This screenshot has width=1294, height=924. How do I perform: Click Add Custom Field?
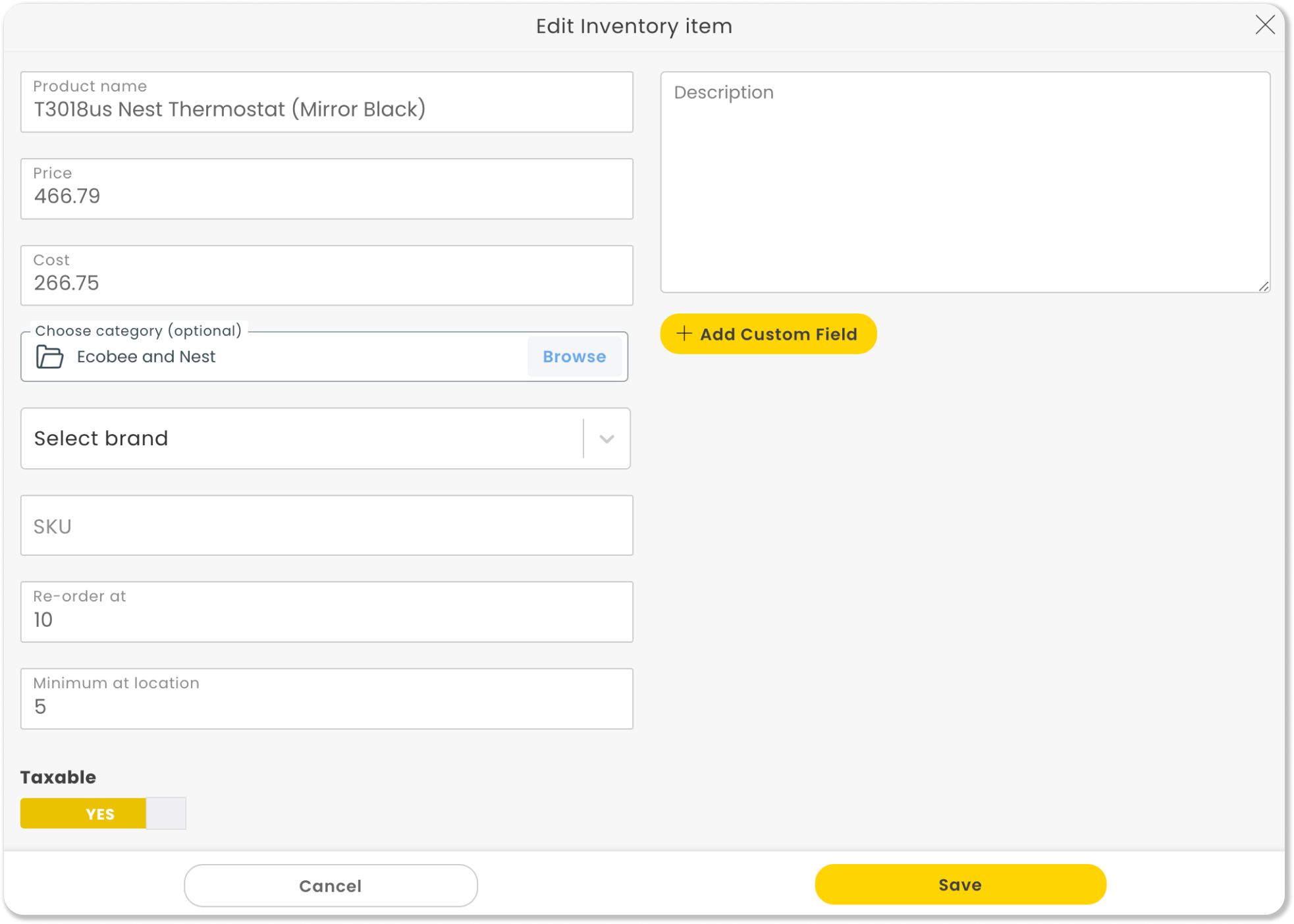point(768,334)
